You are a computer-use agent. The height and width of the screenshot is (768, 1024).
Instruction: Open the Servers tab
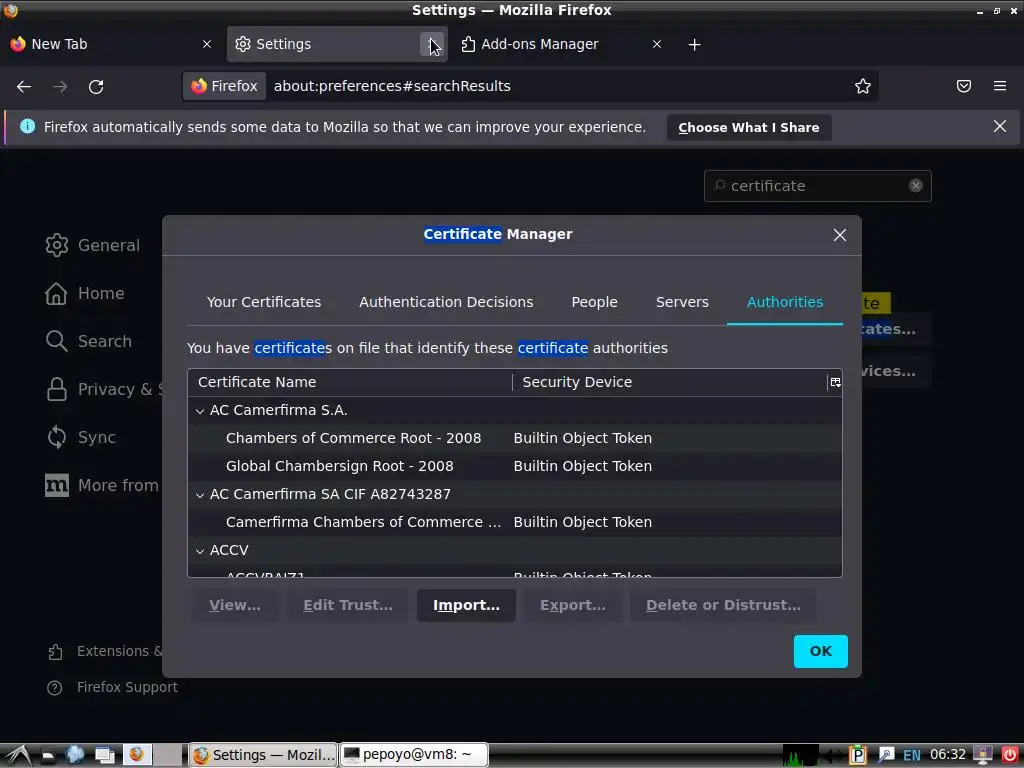(x=682, y=302)
